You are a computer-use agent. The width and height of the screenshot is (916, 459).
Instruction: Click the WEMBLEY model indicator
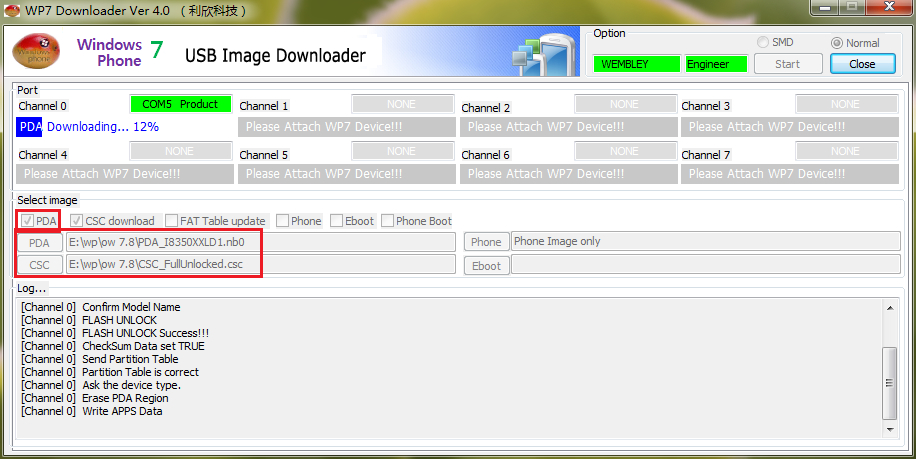tap(637, 64)
